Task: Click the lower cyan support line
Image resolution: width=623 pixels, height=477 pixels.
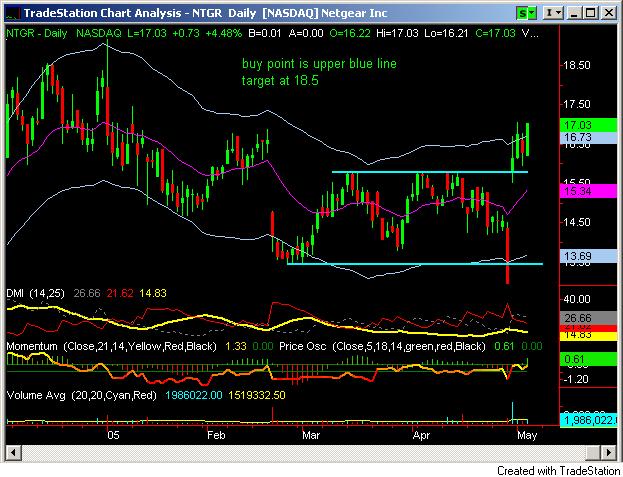Action: pos(415,264)
